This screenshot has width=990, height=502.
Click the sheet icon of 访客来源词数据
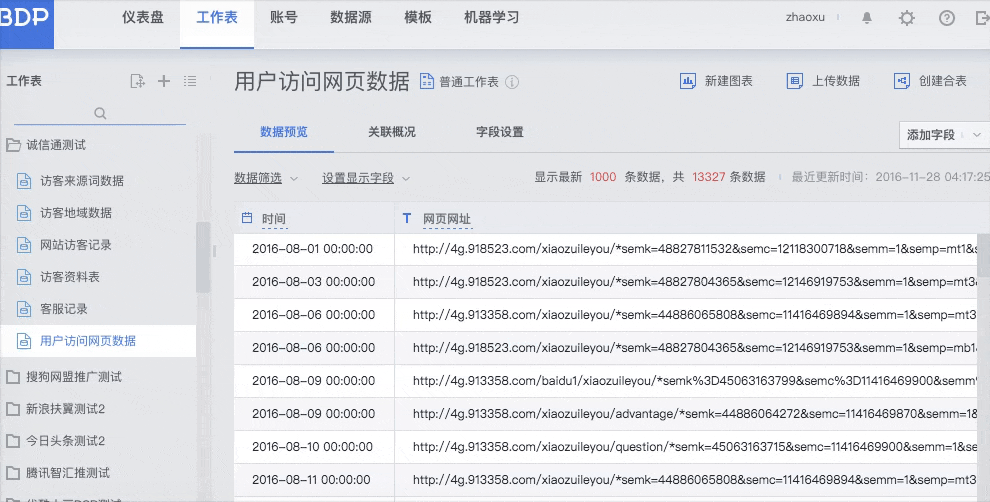[x=24, y=181]
